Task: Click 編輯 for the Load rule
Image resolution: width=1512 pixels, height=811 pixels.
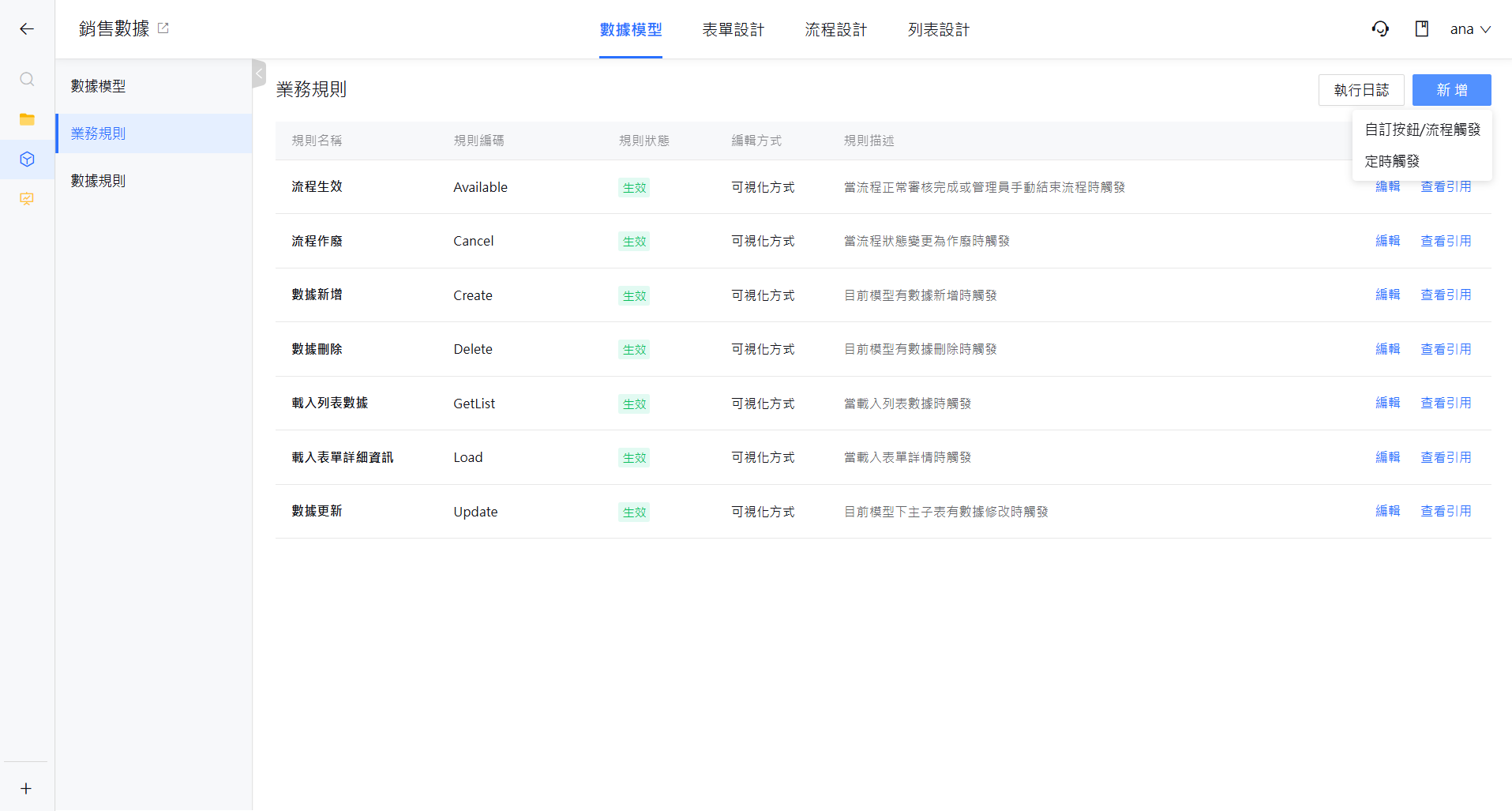Action: pos(1388,457)
